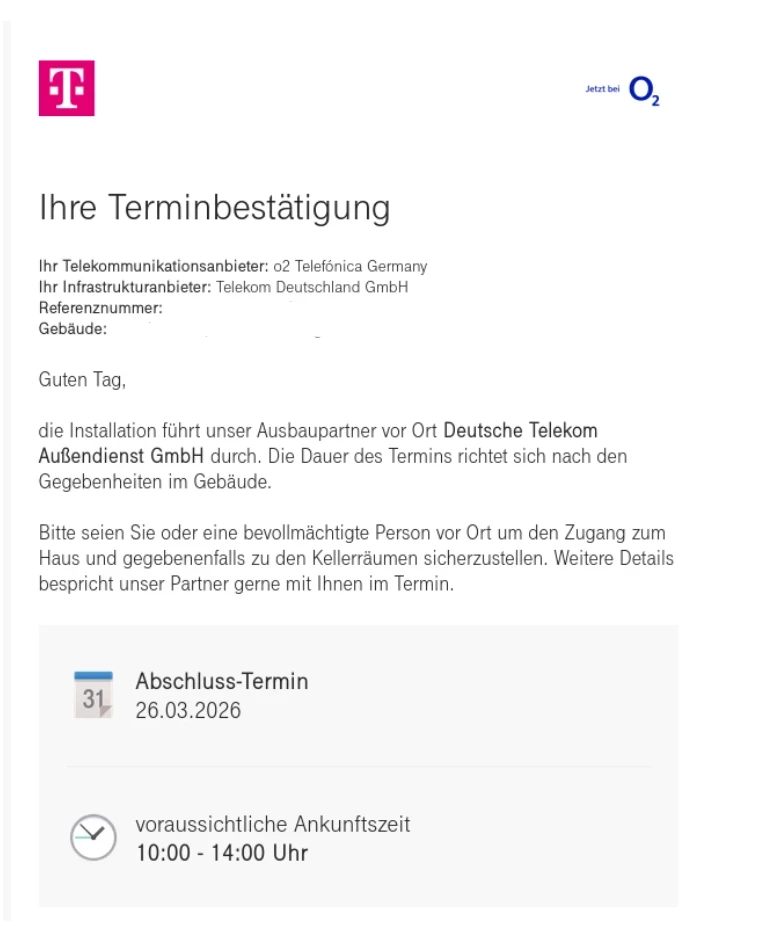Click the time range 10:00 - 14:00 Uhr
Viewport: 769px width, 943px height.
tap(222, 853)
